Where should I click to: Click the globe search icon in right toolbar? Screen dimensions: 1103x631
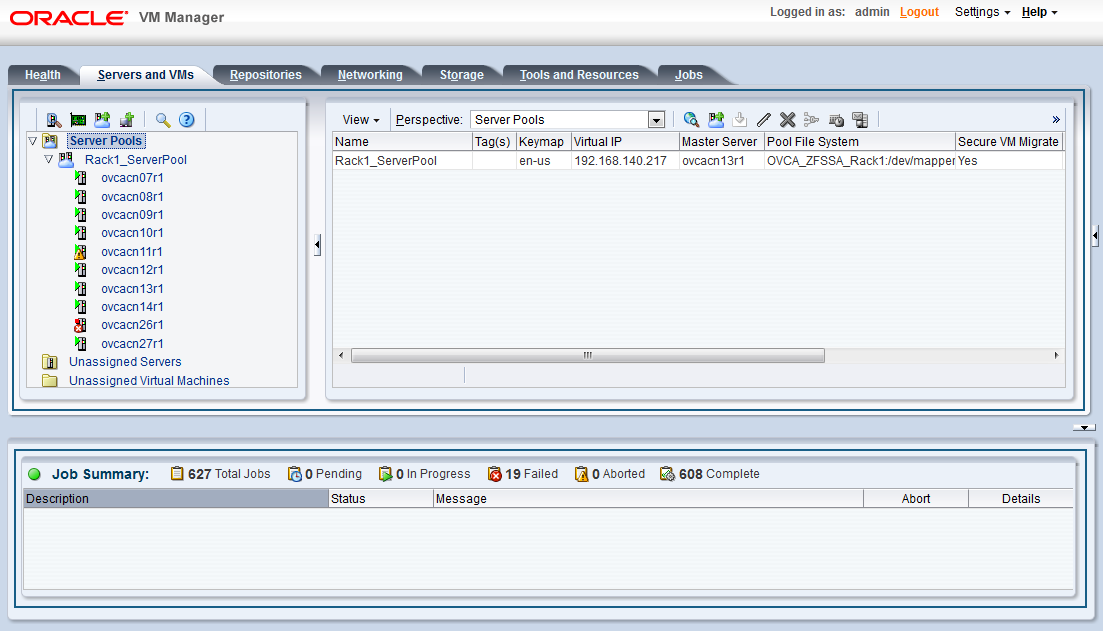[x=691, y=120]
